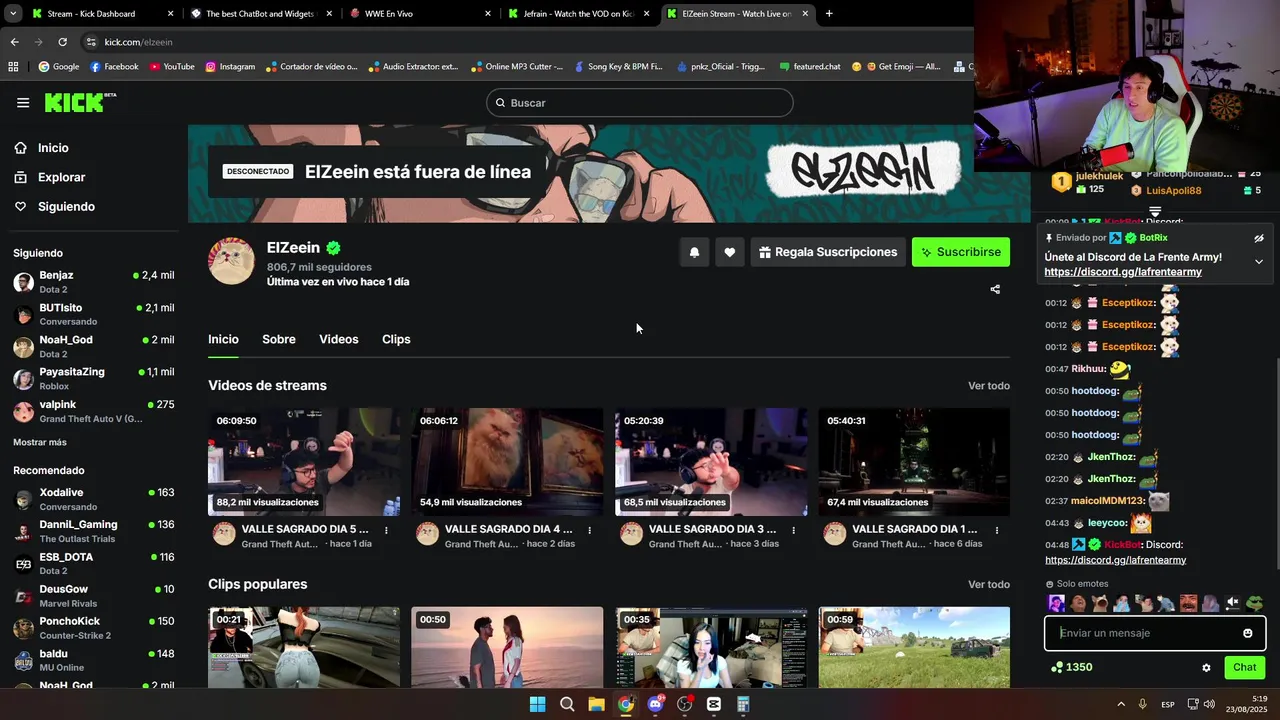This screenshot has width=1280, height=720.
Task: Reload the page with refresh icon
Action: (x=62, y=42)
